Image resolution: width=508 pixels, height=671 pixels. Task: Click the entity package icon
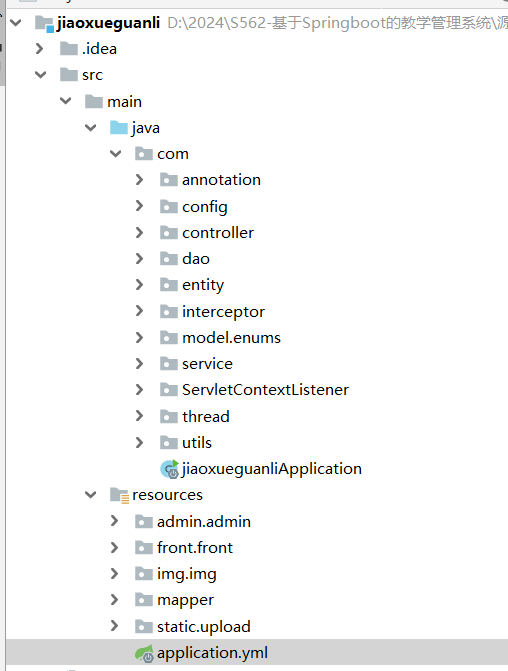click(x=169, y=285)
